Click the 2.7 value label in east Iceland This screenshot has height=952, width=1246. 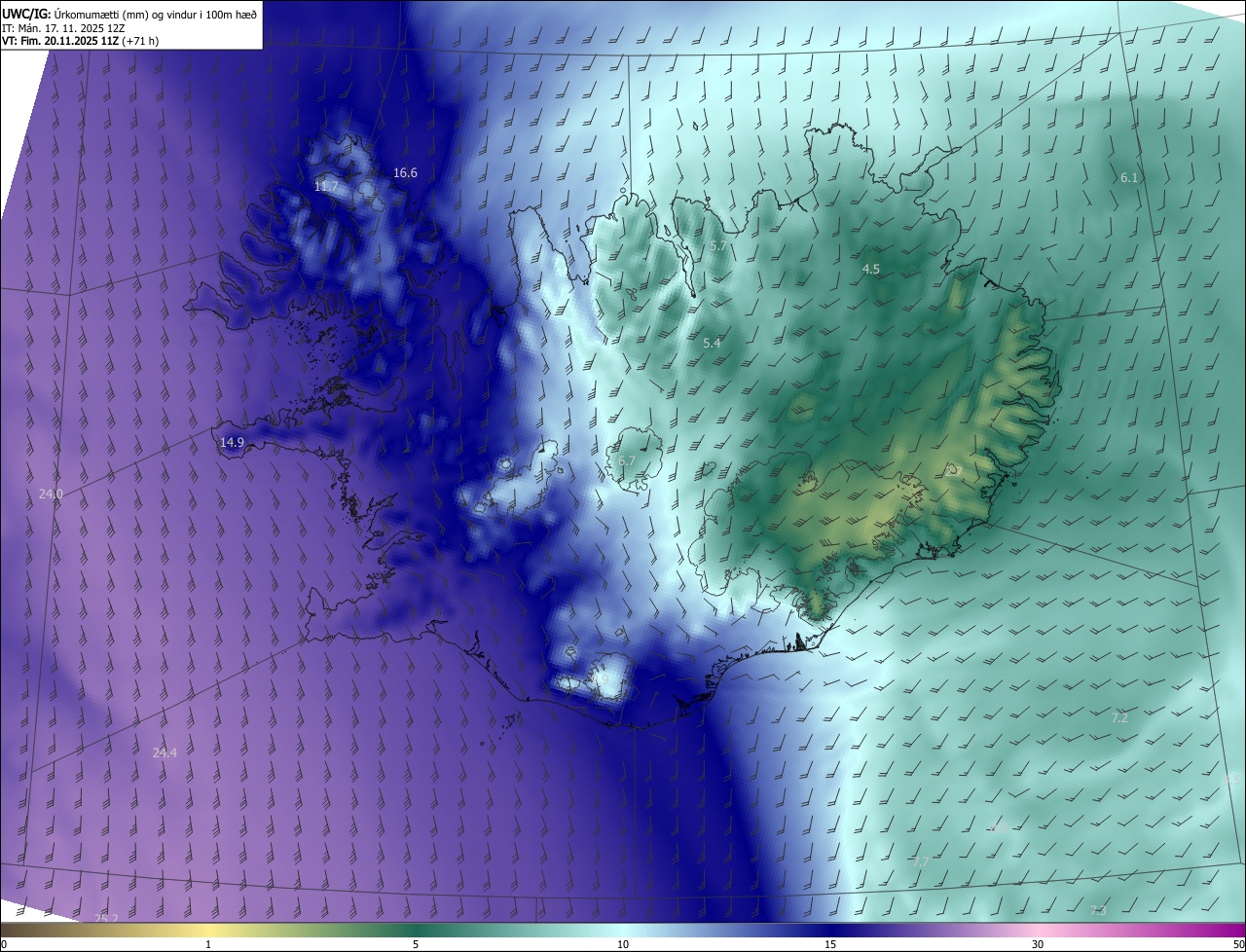955,470
